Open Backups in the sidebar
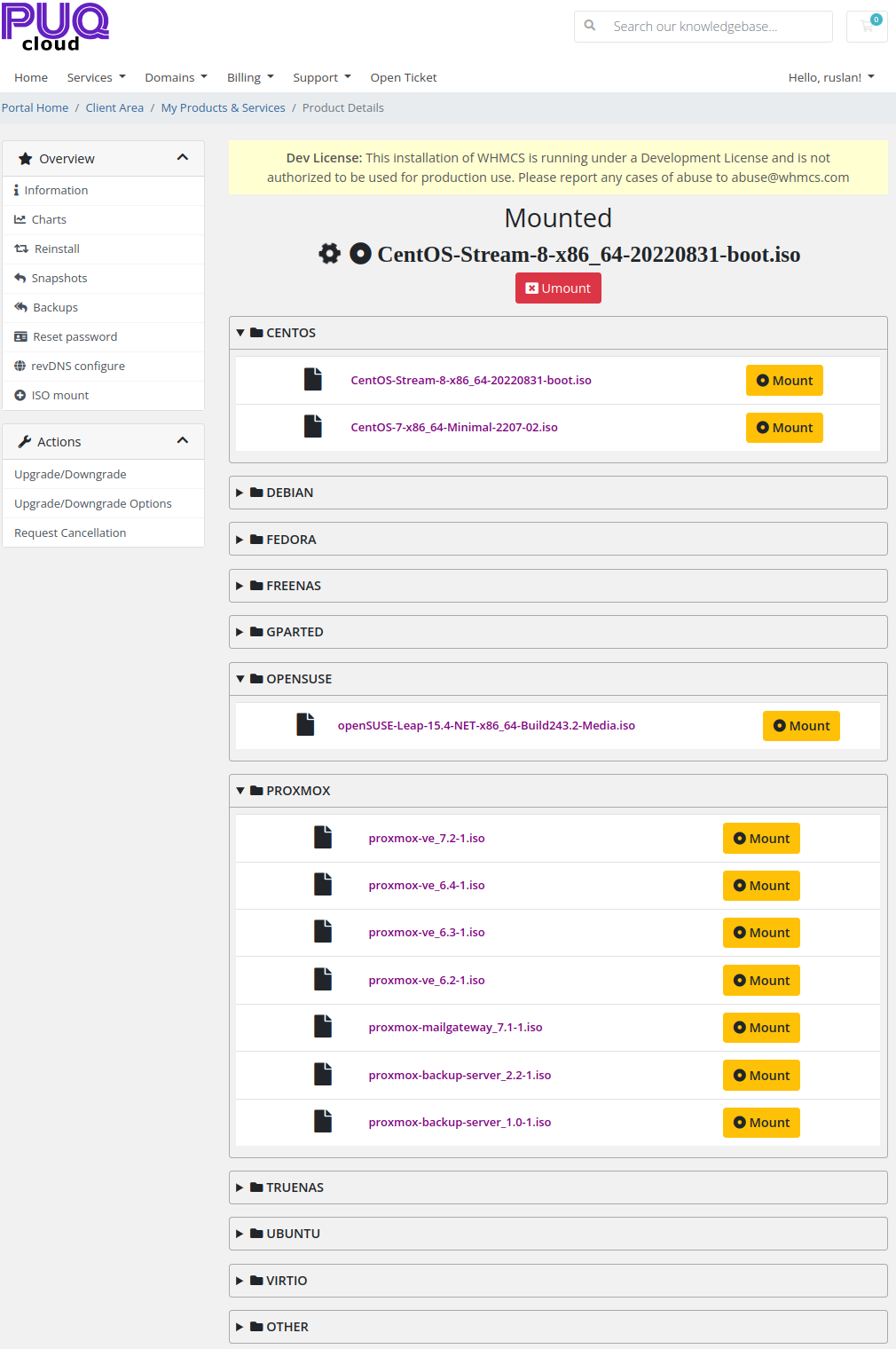 (104, 307)
